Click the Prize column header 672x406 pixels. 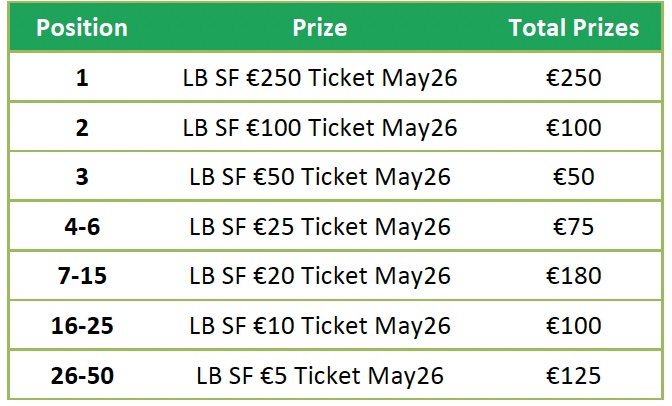pyautogui.click(x=320, y=28)
